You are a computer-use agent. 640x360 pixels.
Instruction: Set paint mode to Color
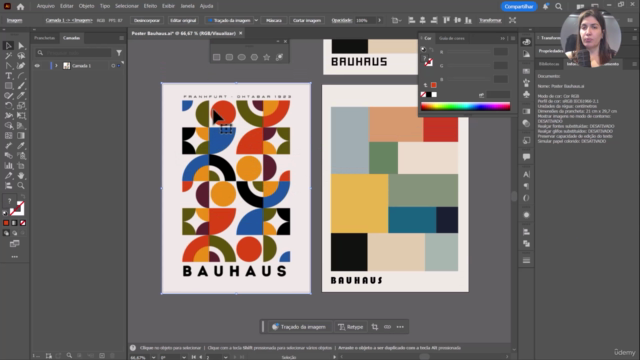pyautogui.click(x=6, y=223)
